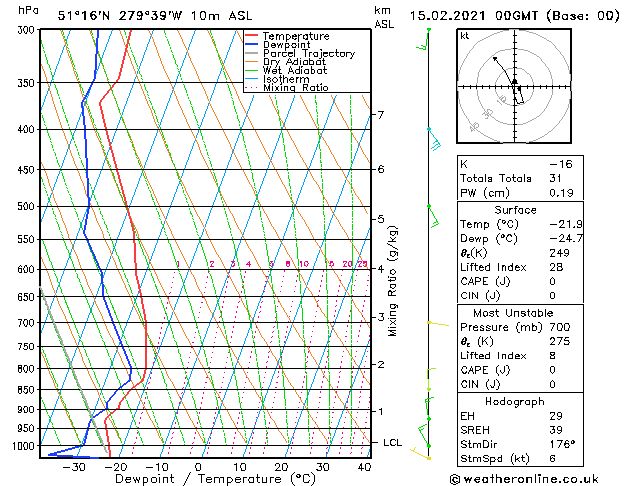Click the '7' km altitude tick label
629x486 pixels.
[381, 115]
